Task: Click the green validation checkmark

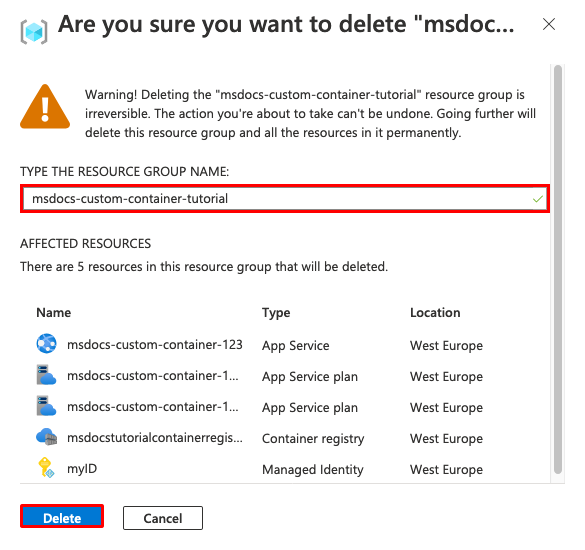Action: (x=538, y=199)
